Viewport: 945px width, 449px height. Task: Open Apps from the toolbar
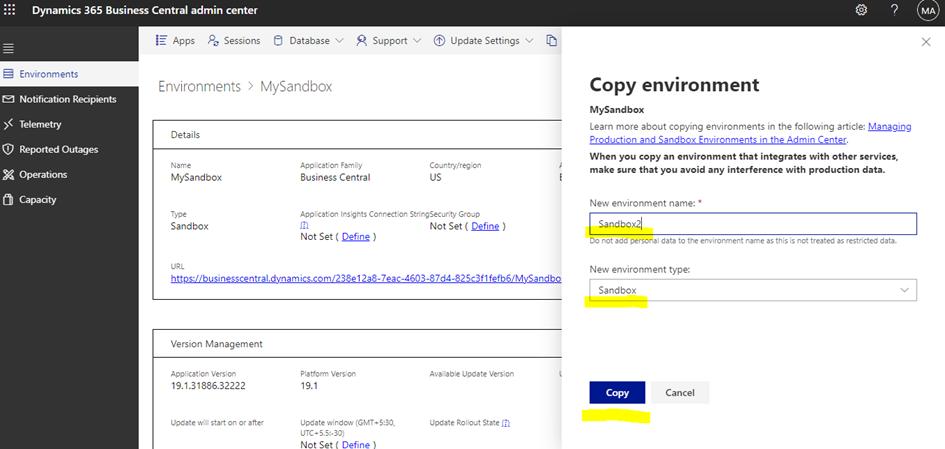[x=183, y=40]
